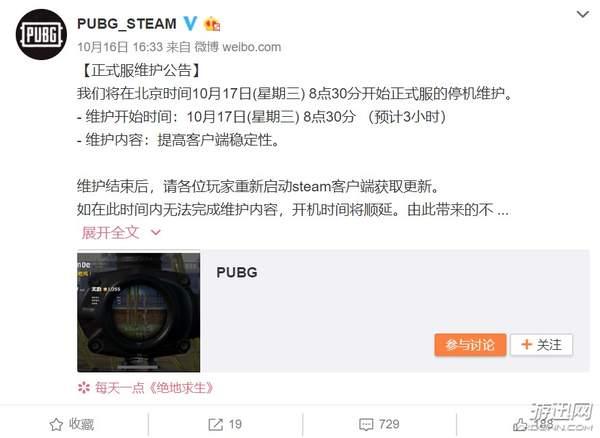Follow the topic with +关注 button

tap(541, 345)
